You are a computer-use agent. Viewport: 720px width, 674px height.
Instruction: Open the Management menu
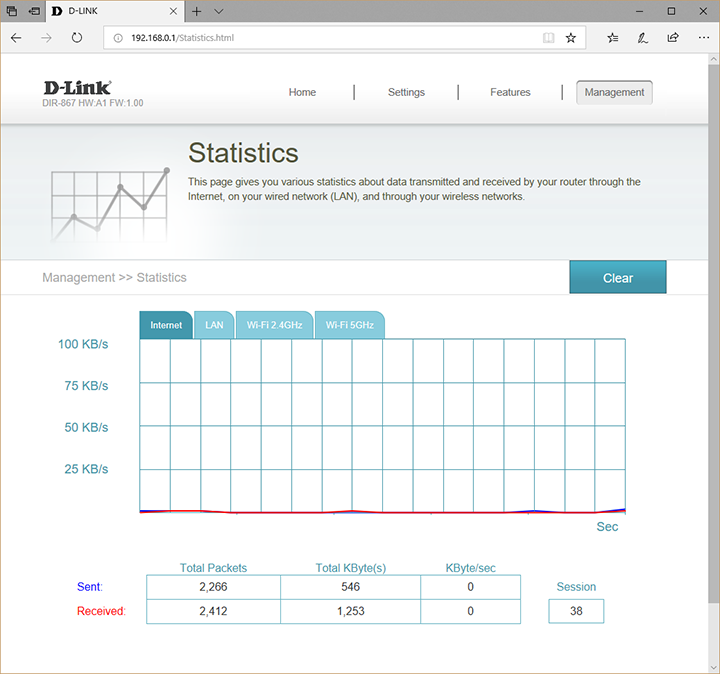[x=614, y=92]
